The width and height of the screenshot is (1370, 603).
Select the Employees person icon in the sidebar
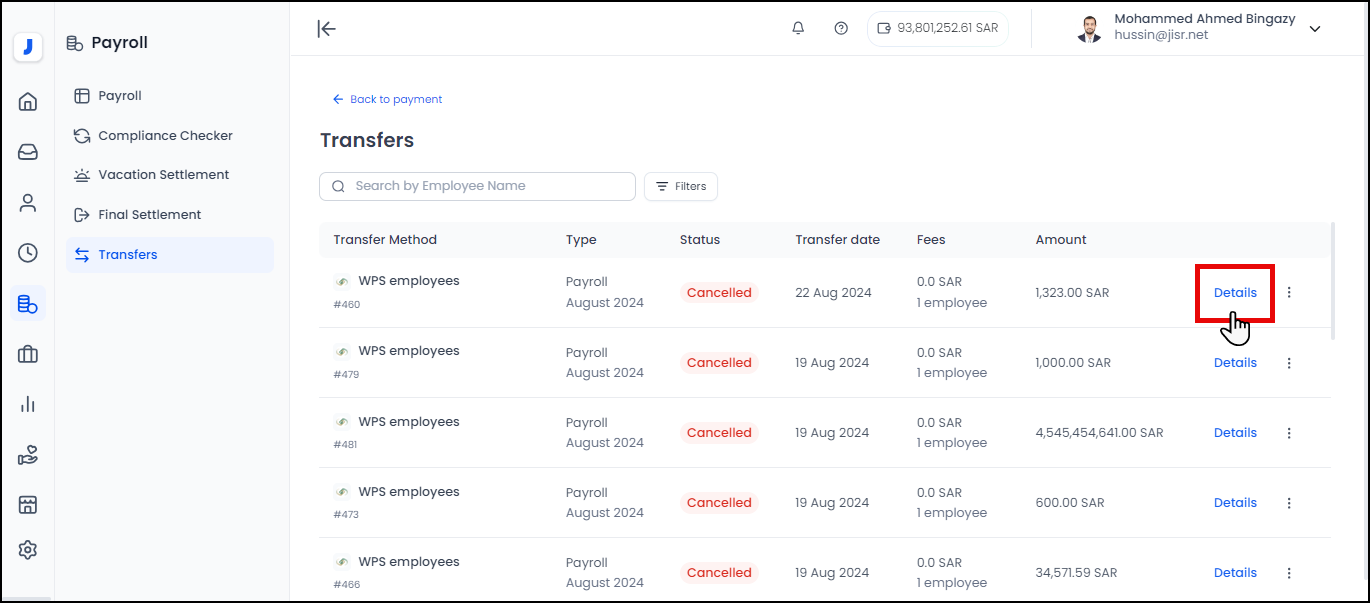(27, 202)
